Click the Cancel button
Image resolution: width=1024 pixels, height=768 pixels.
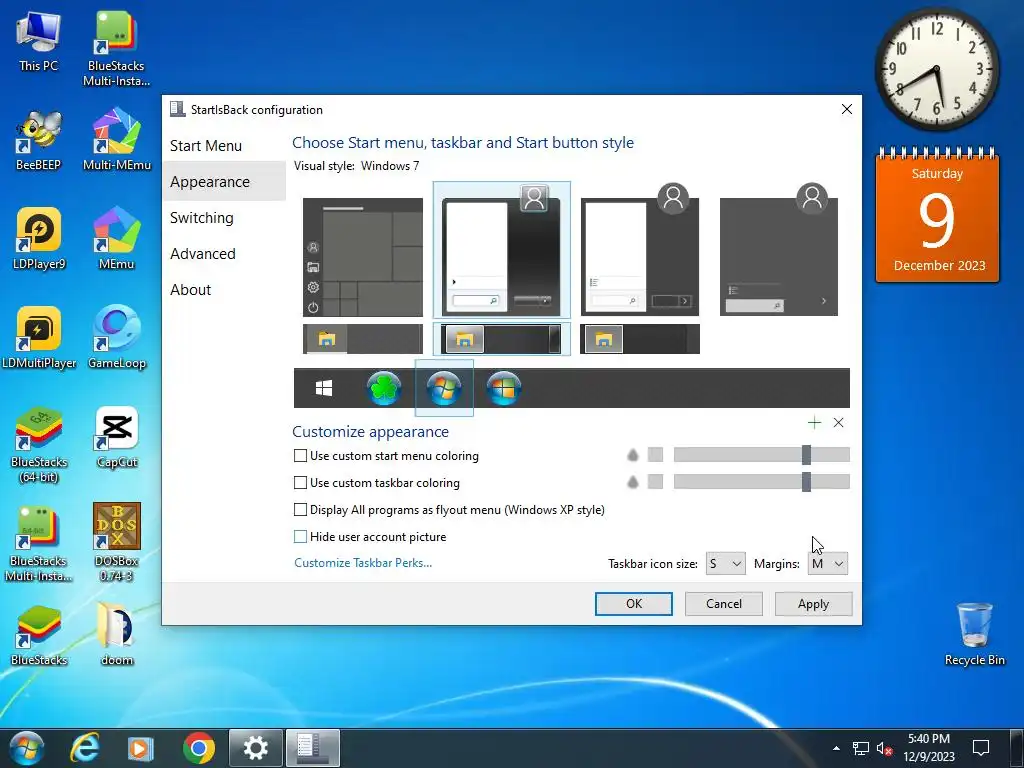tap(724, 604)
